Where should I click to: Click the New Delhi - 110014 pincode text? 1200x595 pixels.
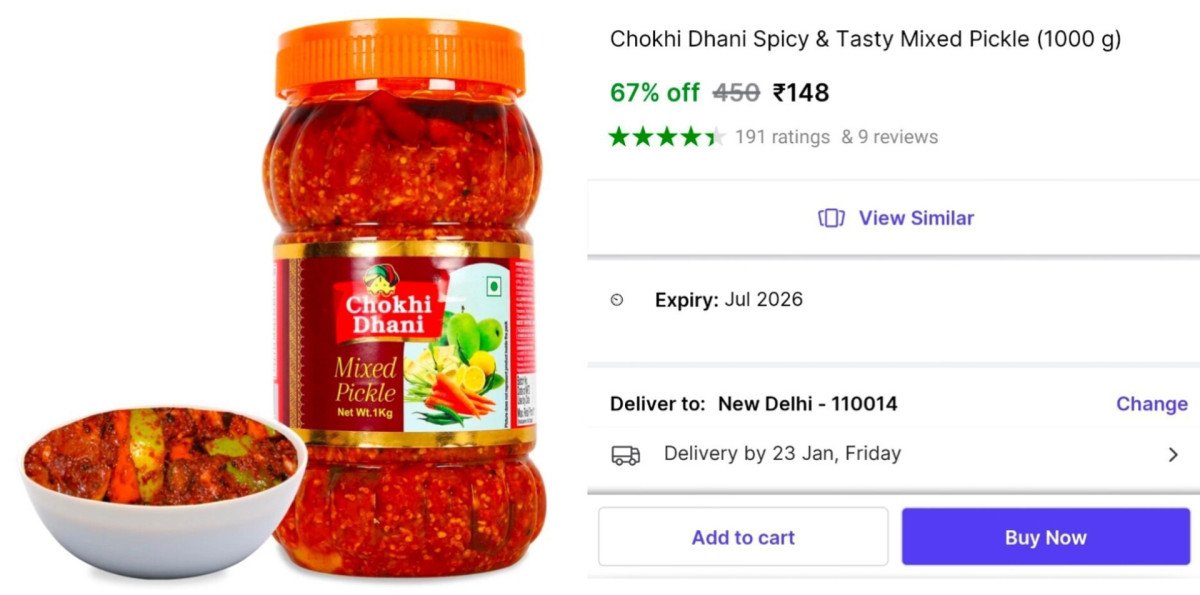(808, 404)
